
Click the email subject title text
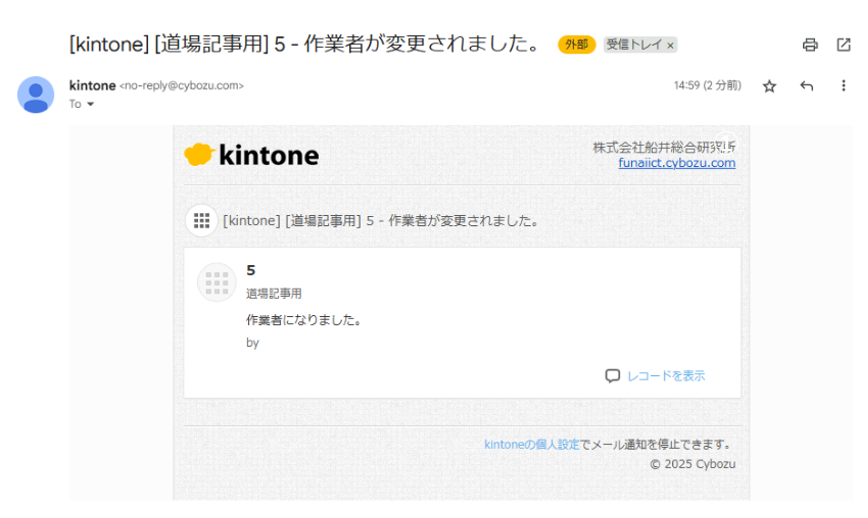[x=305, y=44]
